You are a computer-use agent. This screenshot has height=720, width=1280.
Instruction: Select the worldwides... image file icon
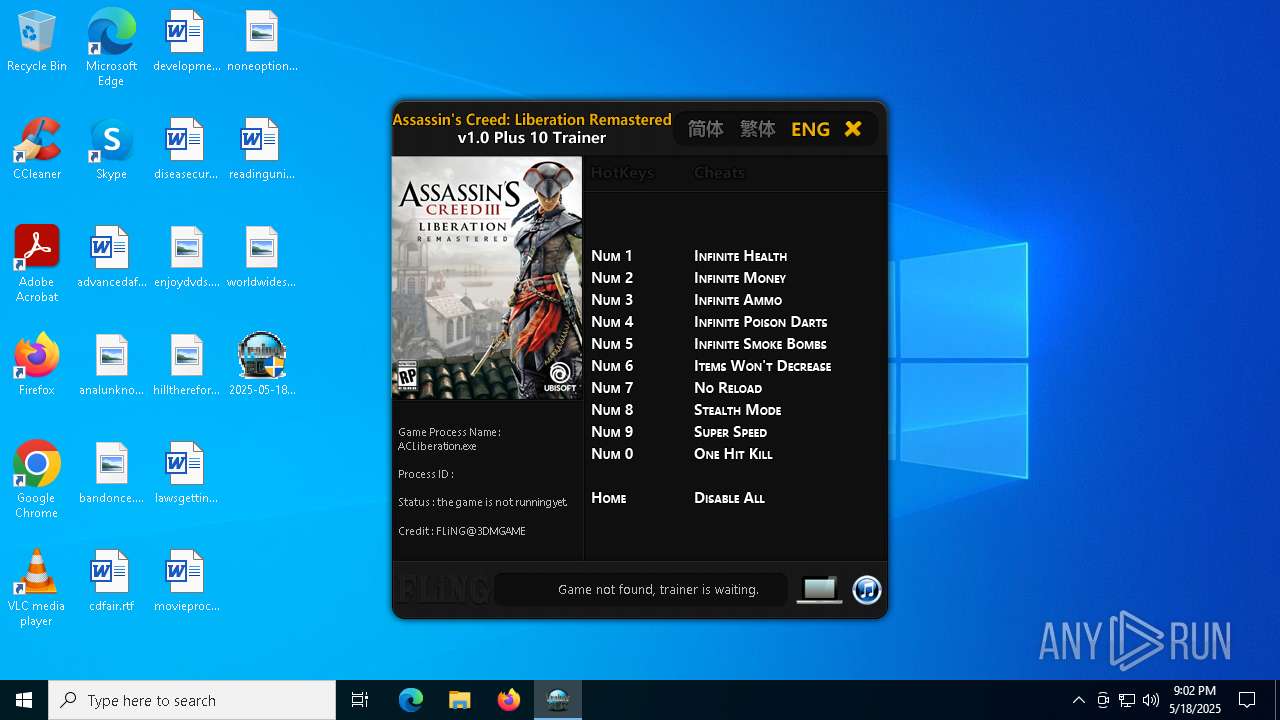[261, 258]
